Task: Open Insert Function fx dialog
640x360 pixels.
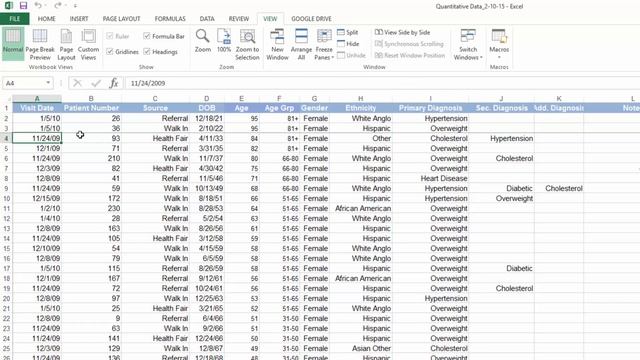Action: click(x=114, y=83)
